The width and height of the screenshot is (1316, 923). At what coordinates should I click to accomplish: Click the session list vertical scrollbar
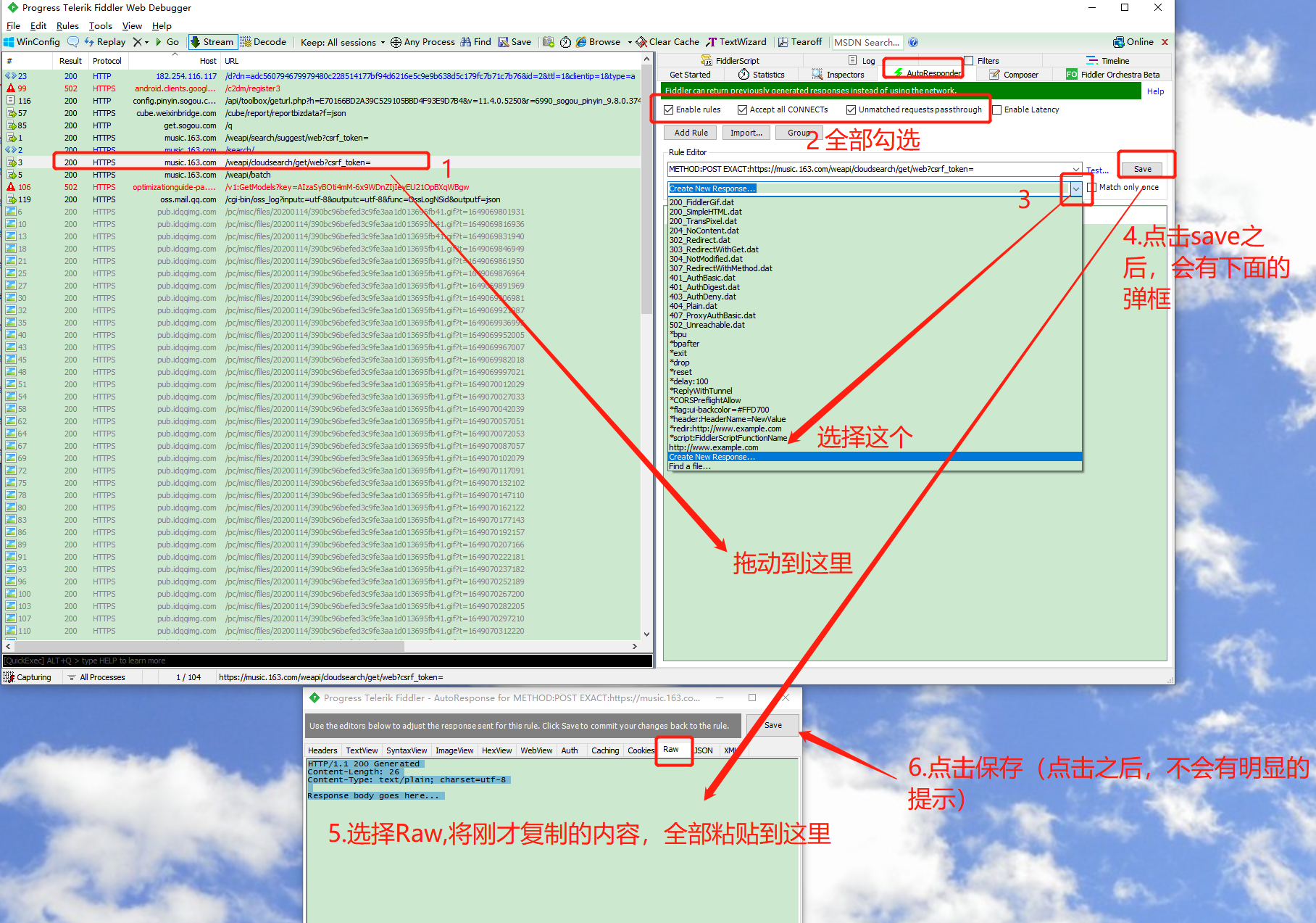(x=646, y=189)
